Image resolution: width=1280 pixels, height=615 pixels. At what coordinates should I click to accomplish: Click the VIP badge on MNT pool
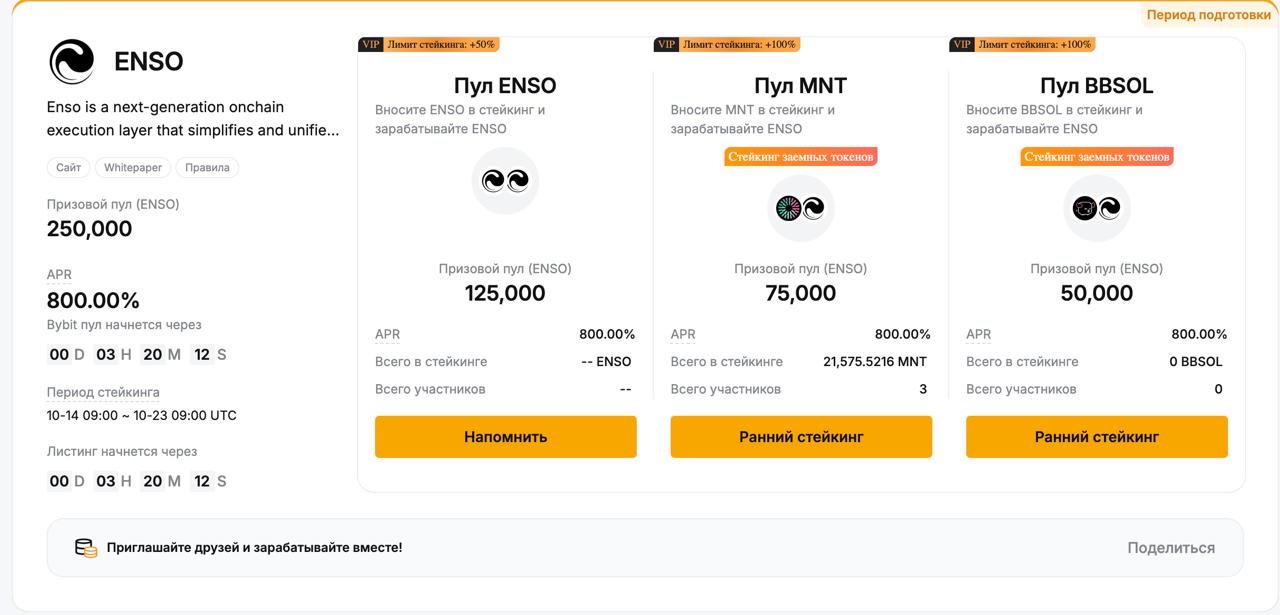click(x=667, y=44)
